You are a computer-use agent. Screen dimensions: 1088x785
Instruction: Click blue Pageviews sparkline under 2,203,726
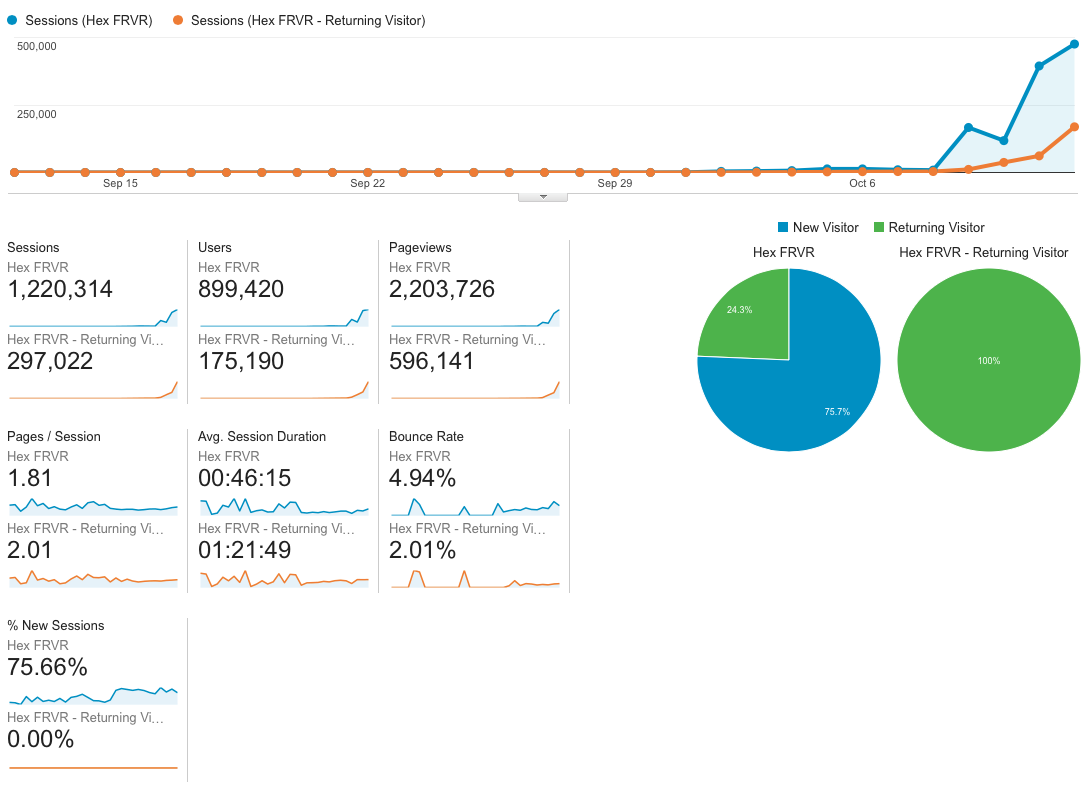point(475,318)
